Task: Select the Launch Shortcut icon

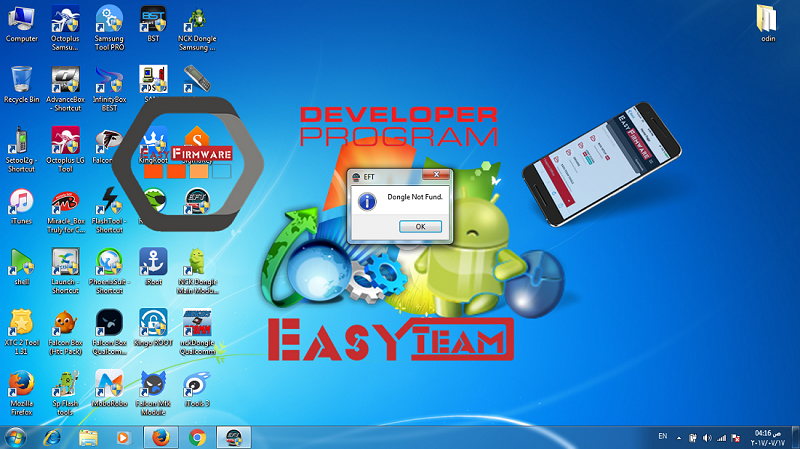Action: (x=65, y=271)
